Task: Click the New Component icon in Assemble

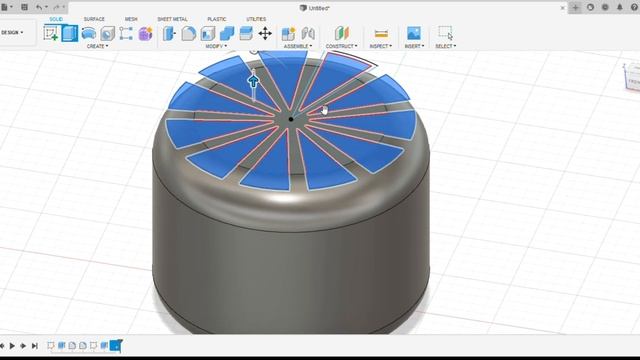Action: click(x=288, y=33)
